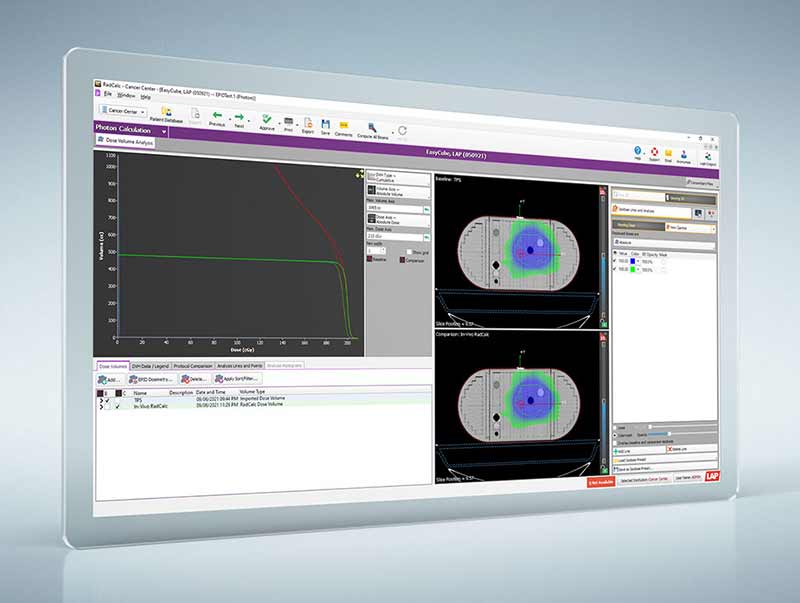Open the Volume Axis Absolute Volume dropdown
The image size is (800, 603).
pyautogui.click(x=398, y=191)
